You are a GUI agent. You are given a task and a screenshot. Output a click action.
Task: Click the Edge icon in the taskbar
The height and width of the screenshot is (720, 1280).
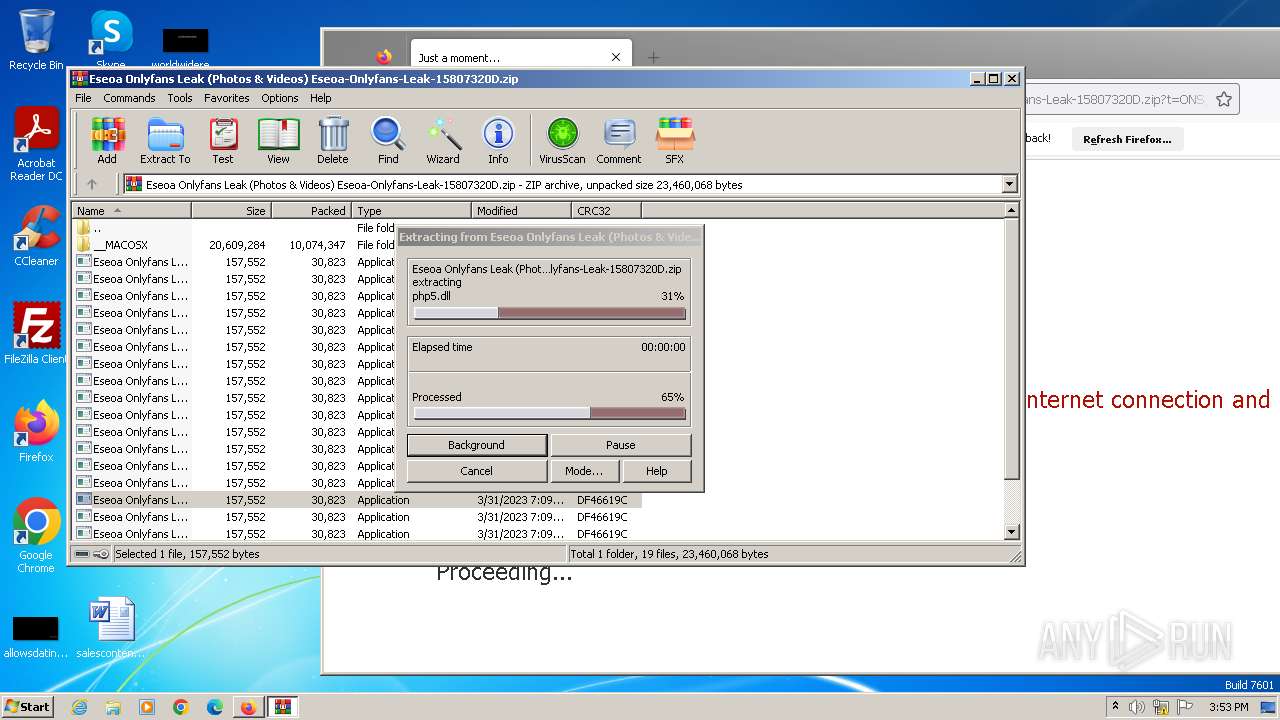(x=214, y=707)
